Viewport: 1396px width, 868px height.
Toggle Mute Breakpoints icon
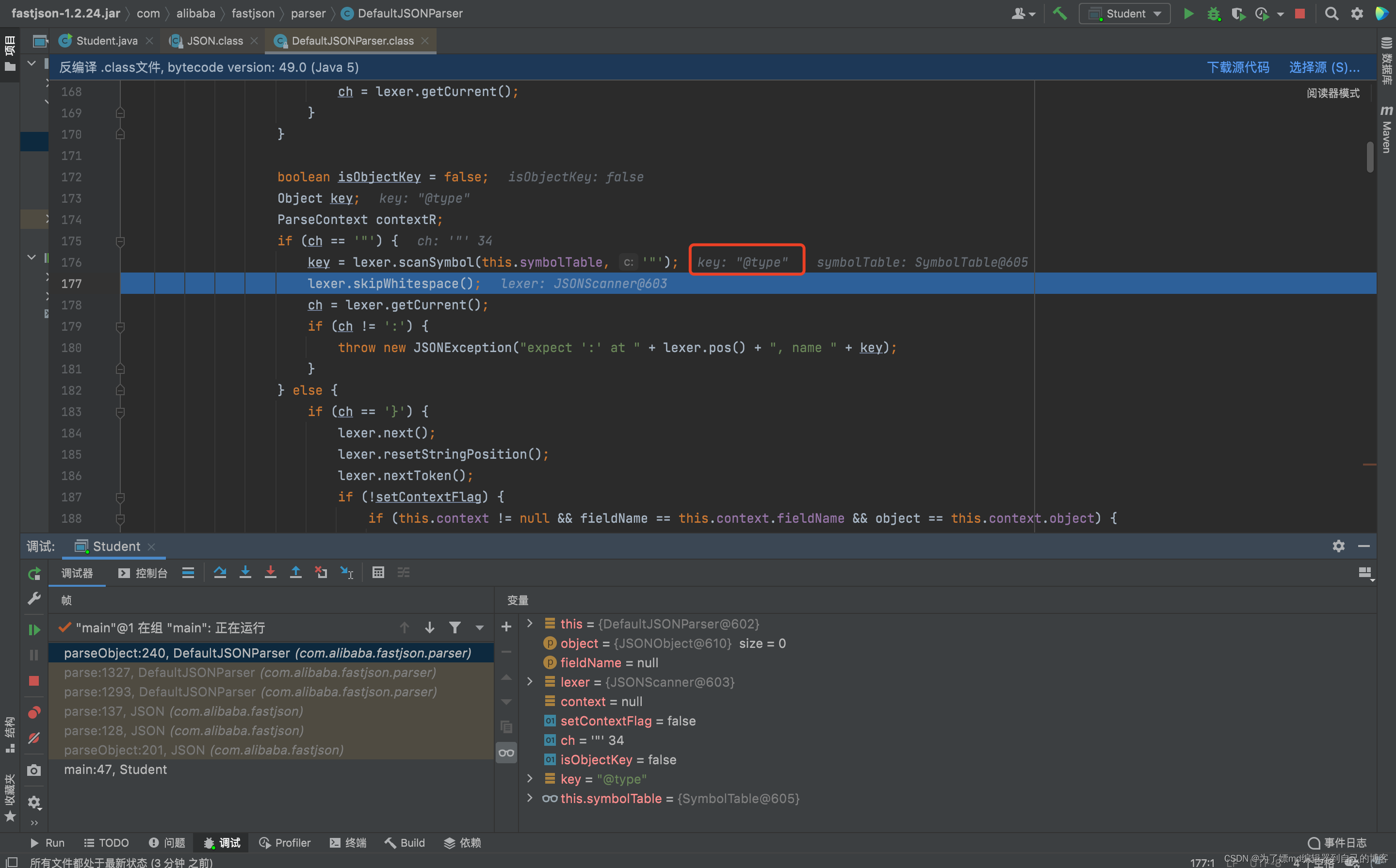click(34, 738)
